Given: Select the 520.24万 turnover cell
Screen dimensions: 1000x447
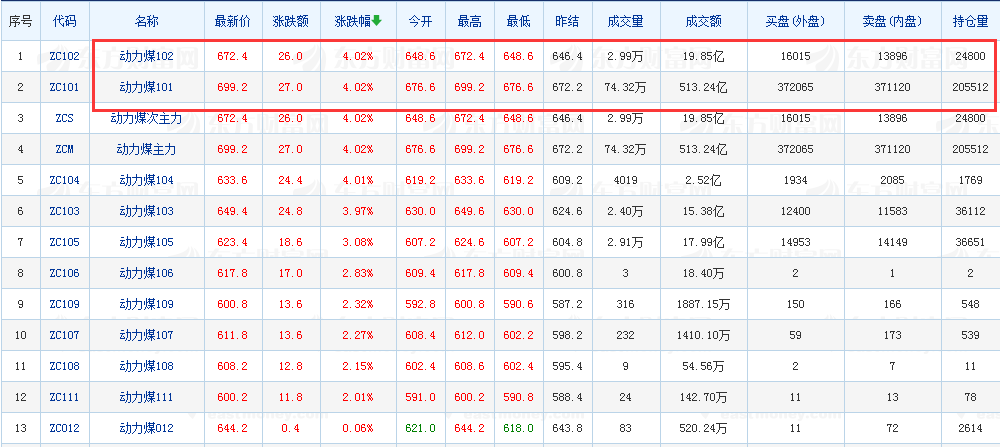Looking at the screenshot, I should pyautogui.click(x=703, y=429).
